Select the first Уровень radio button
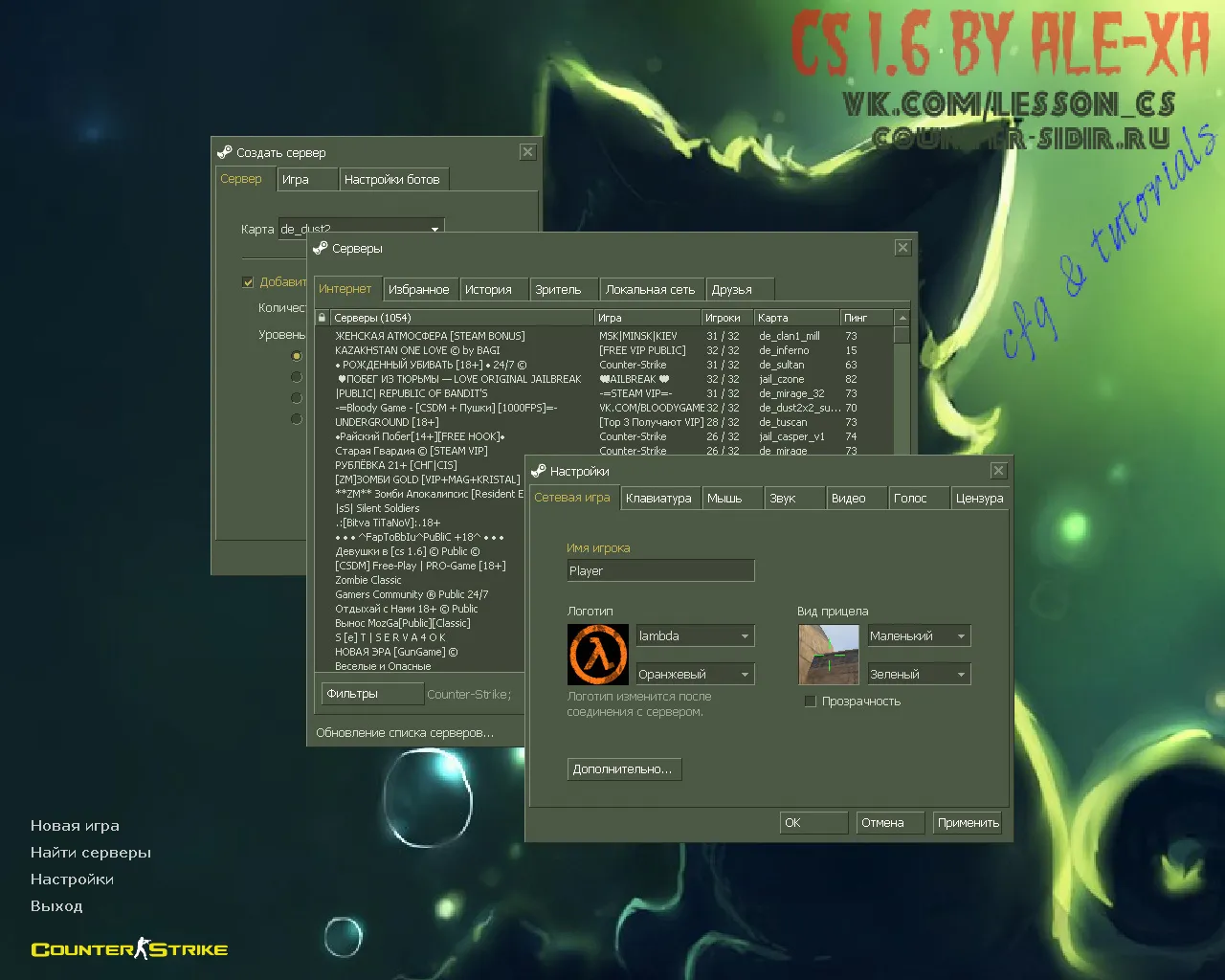This screenshot has width=1225, height=980. (297, 356)
